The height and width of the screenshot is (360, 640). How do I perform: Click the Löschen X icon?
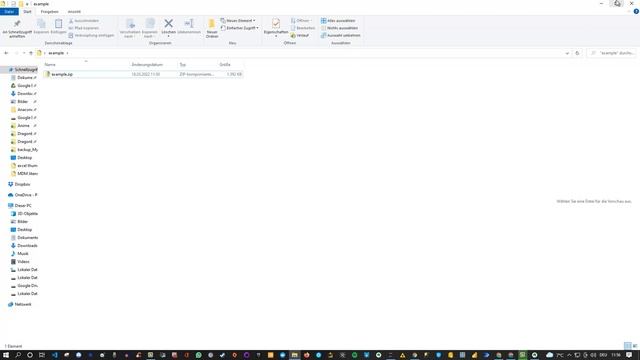click(169, 24)
